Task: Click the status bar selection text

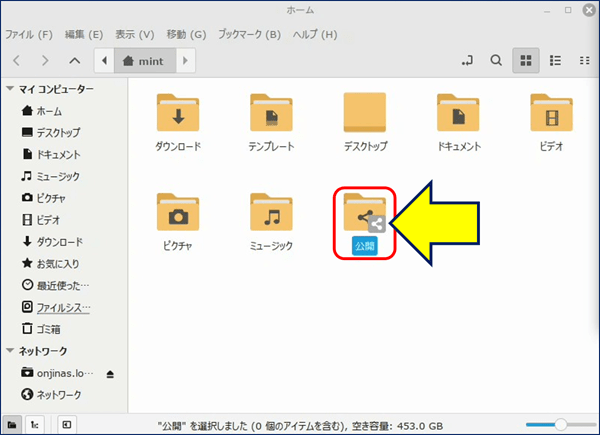Action: click(x=300, y=426)
